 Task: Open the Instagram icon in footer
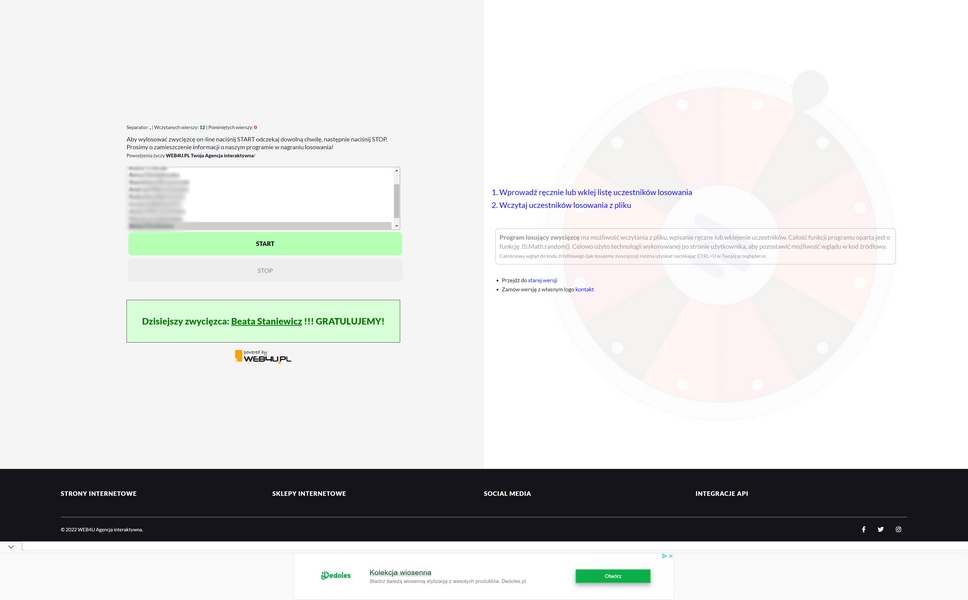[898, 529]
